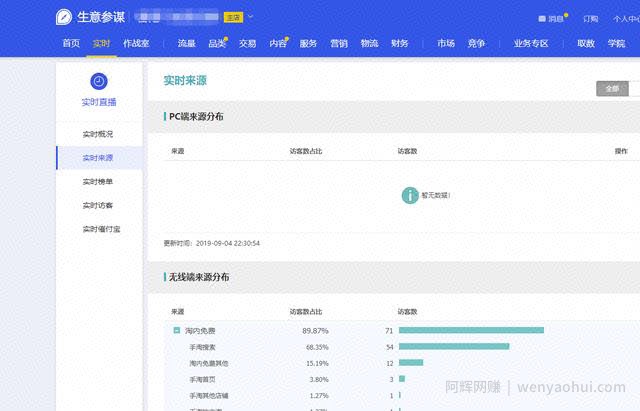Open the 作战室 tab
Viewport: 640px width, 411px height.
[x=136, y=43]
